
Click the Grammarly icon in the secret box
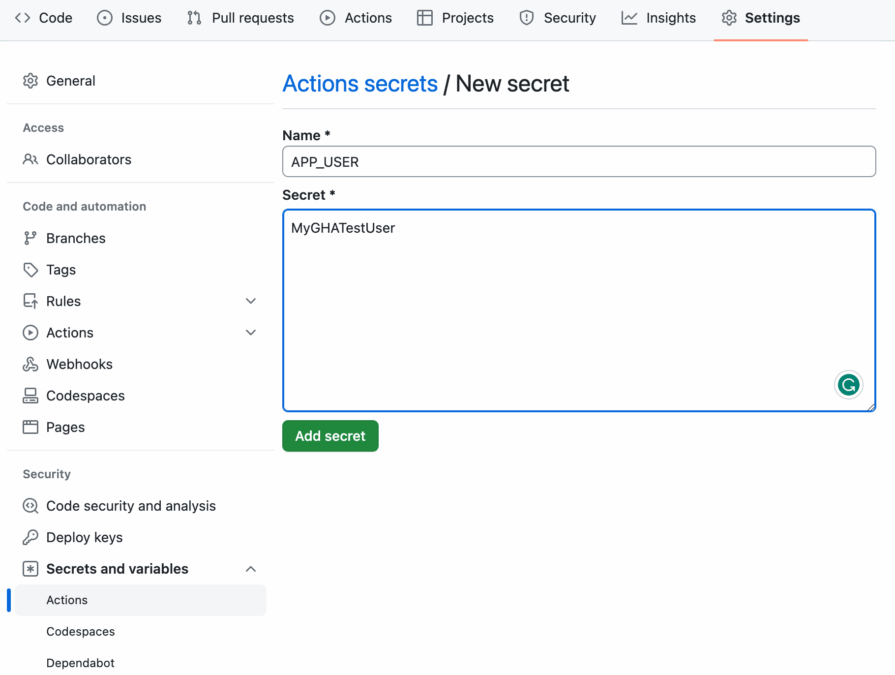pyautogui.click(x=848, y=384)
